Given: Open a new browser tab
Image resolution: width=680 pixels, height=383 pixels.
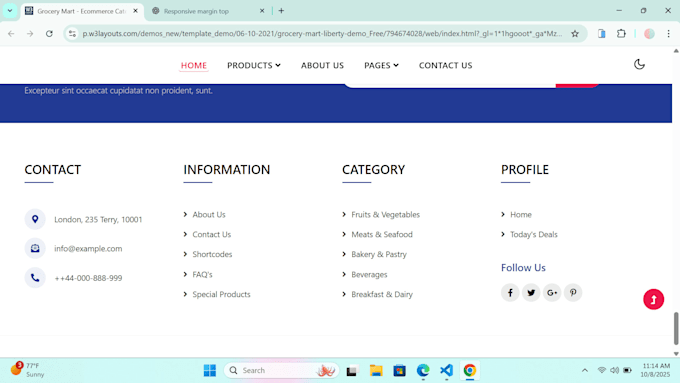Looking at the screenshot, I should click(281, 11).
